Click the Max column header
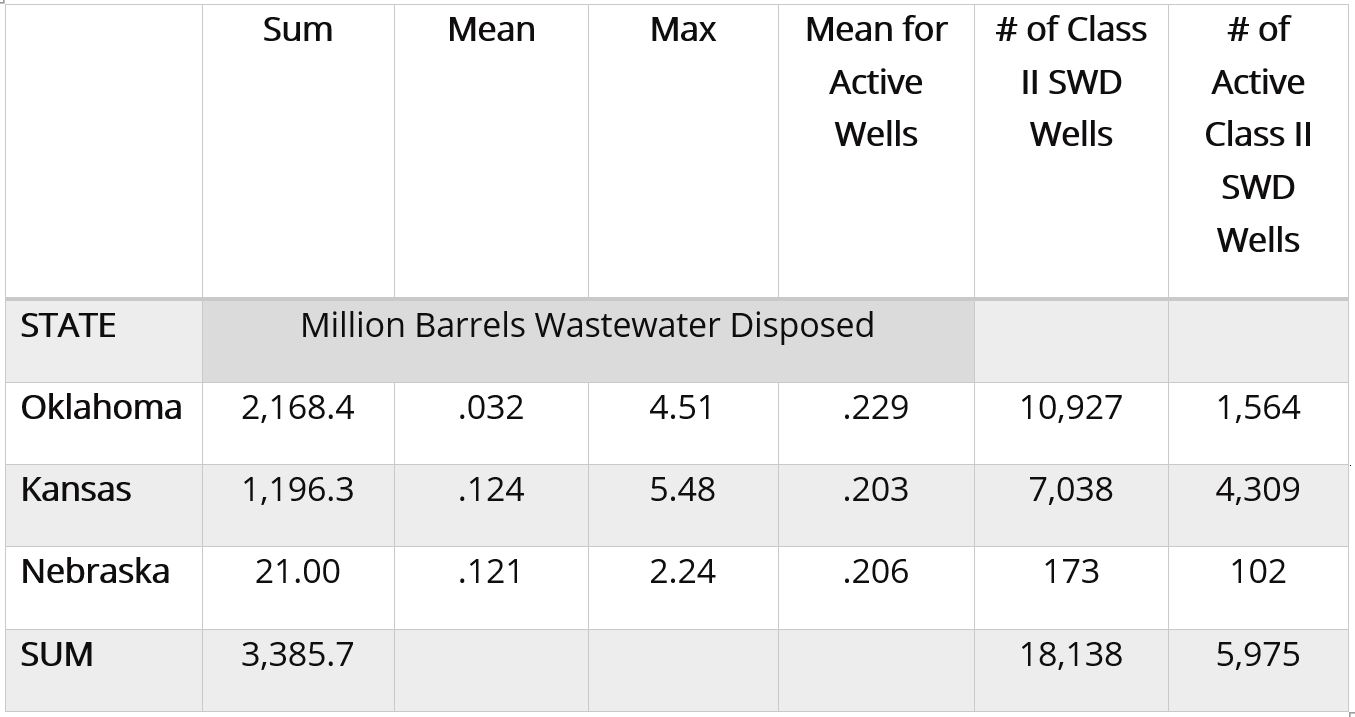 pyautogui.click(x=683, y=30)
